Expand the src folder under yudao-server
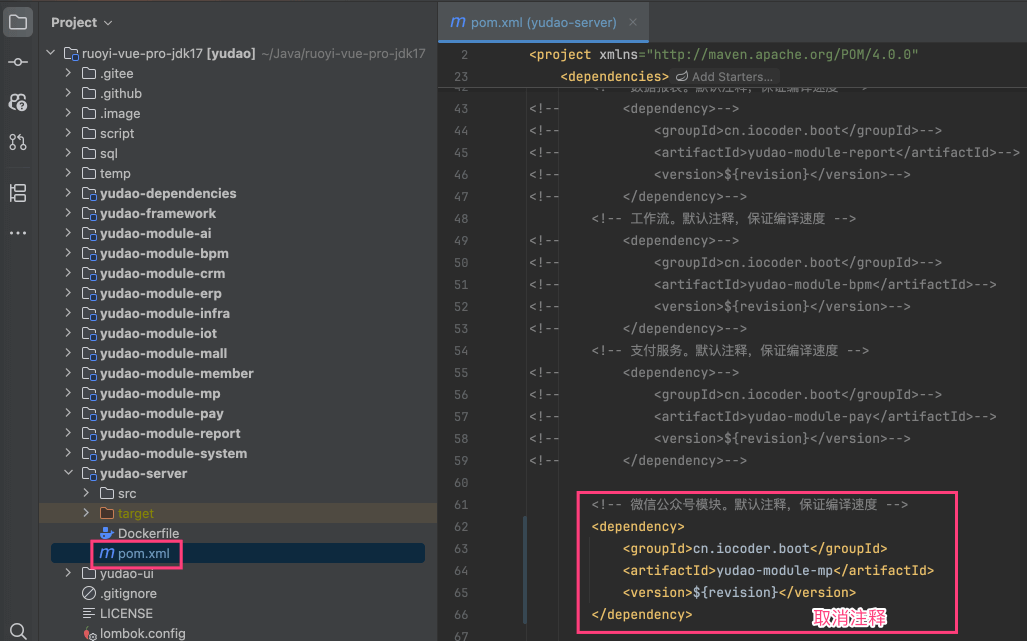This screenshot has height=641, width=1027. pyautogui.click(x=86, y=493)
